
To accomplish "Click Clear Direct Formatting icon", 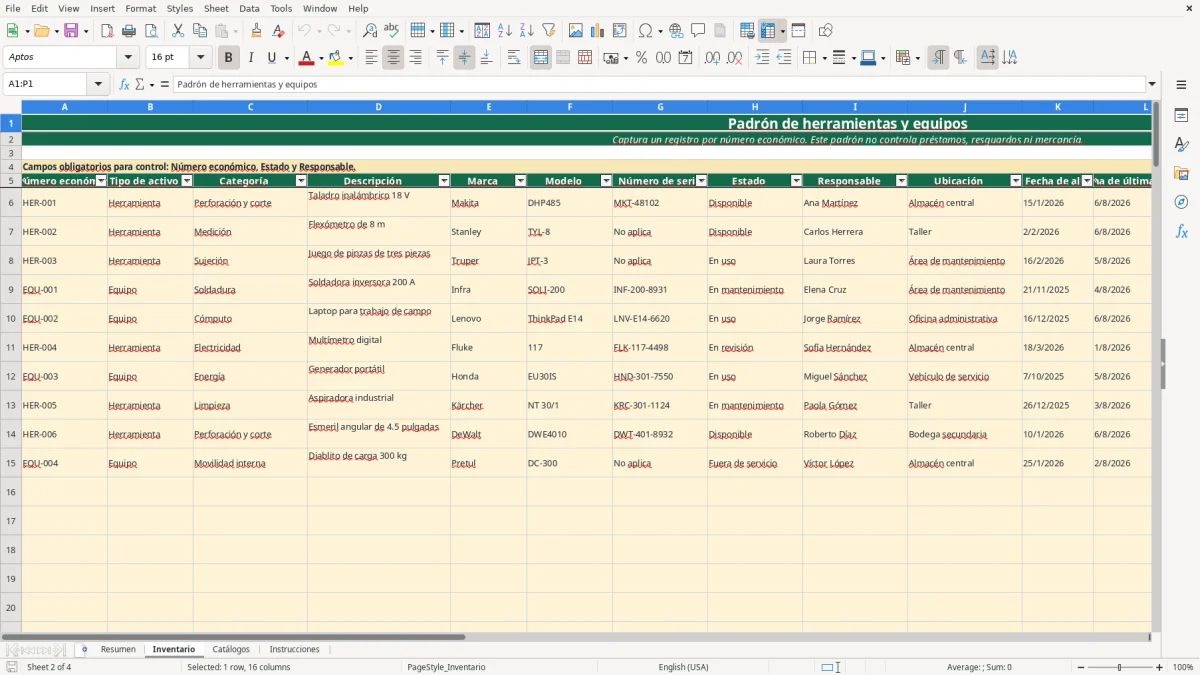I will (x=279, y=31).
